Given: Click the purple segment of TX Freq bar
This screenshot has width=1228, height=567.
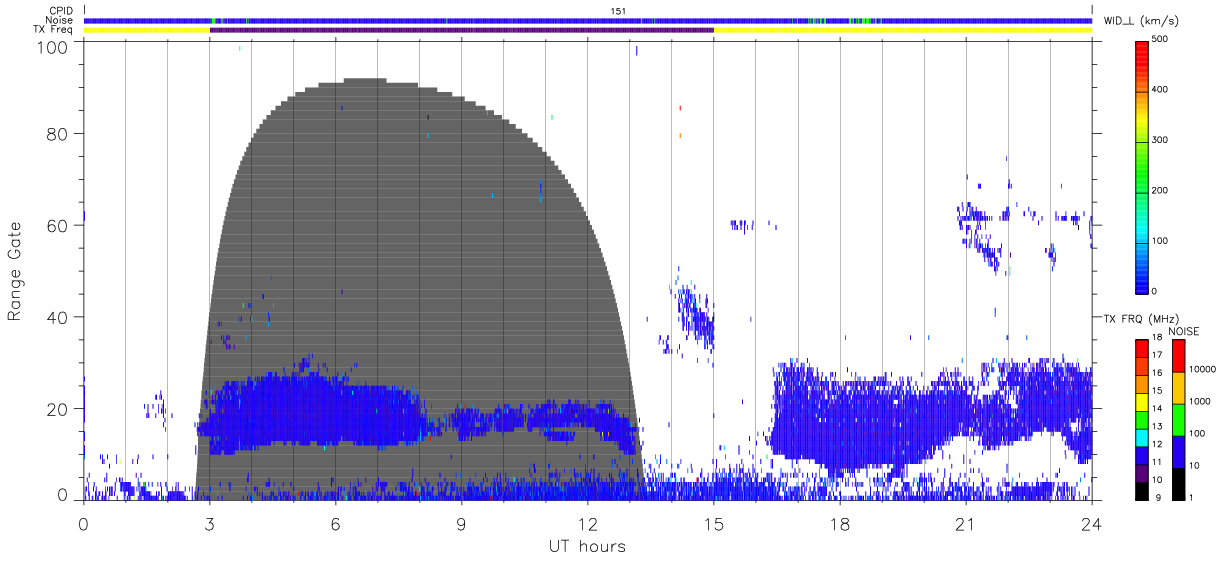Looking at the screenshot, I should [x=462, y=30].
